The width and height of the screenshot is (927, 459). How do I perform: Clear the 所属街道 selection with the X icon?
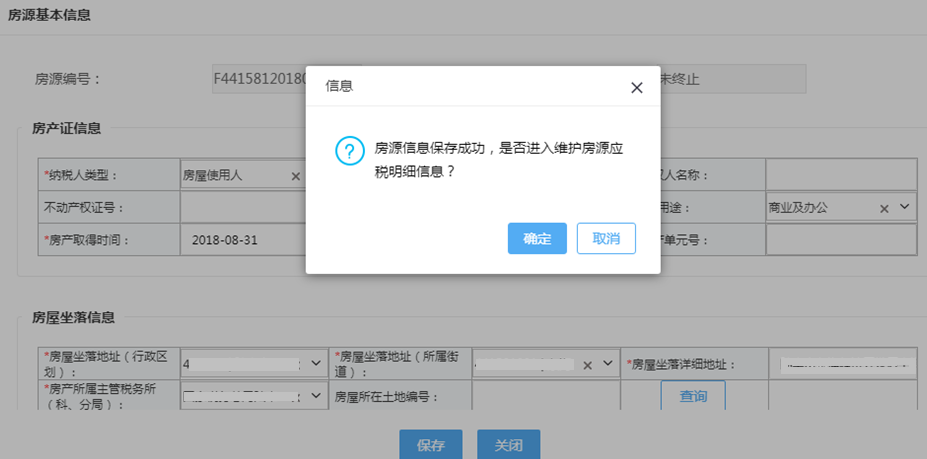click(x=587, y=365)
